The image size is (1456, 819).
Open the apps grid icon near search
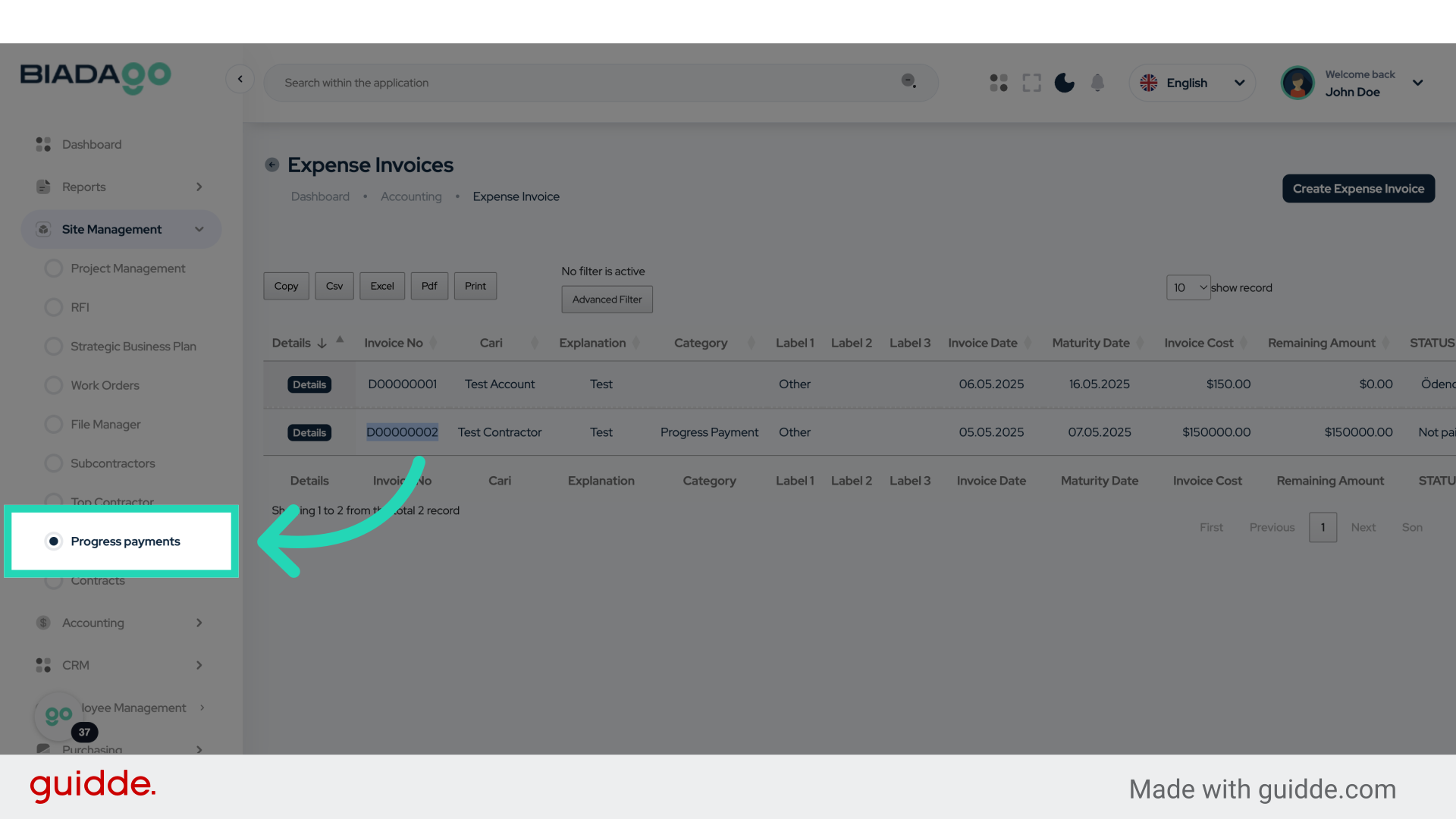[x=998, y=83]
